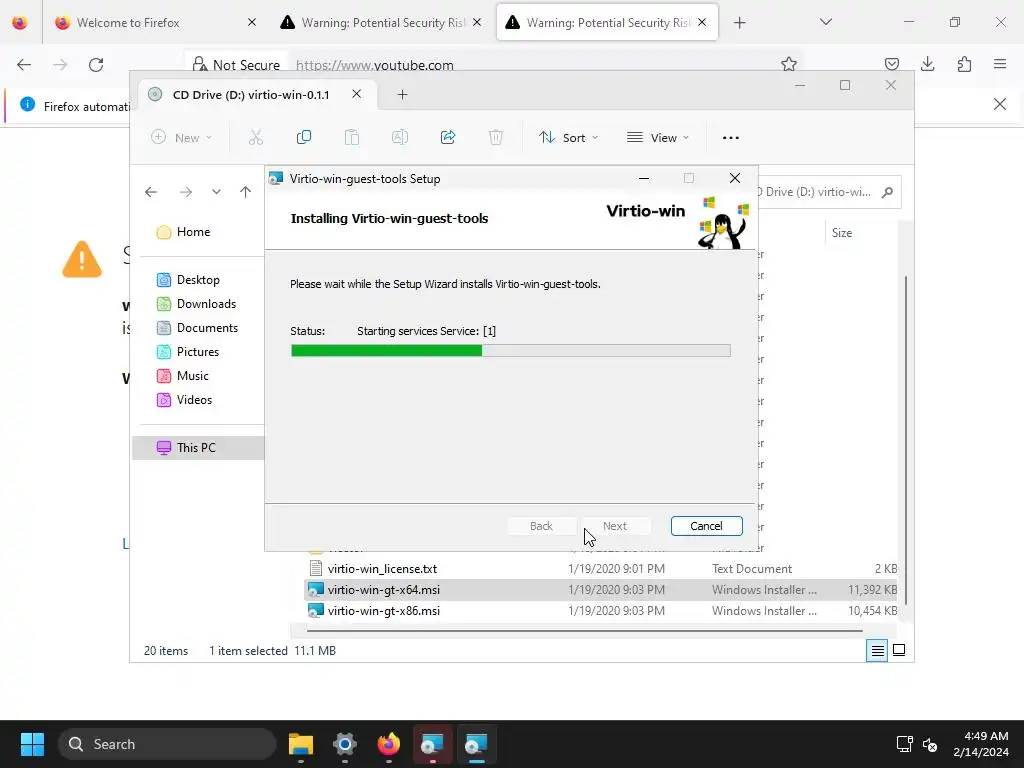The width and height of the screenshot is (1024, 768).
Task: Click the Share icon in Explorer toolbar
Action: tap(448, 137)
